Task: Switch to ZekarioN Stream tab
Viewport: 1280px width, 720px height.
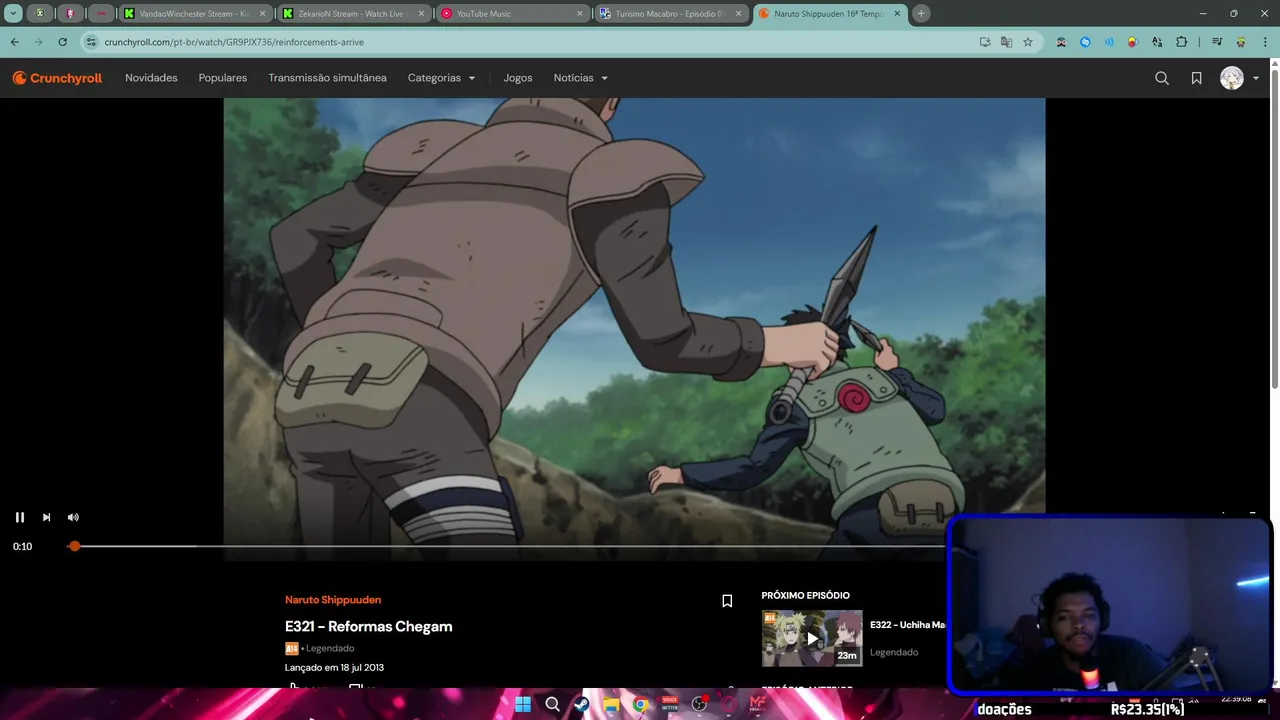Action: point(353,14)
